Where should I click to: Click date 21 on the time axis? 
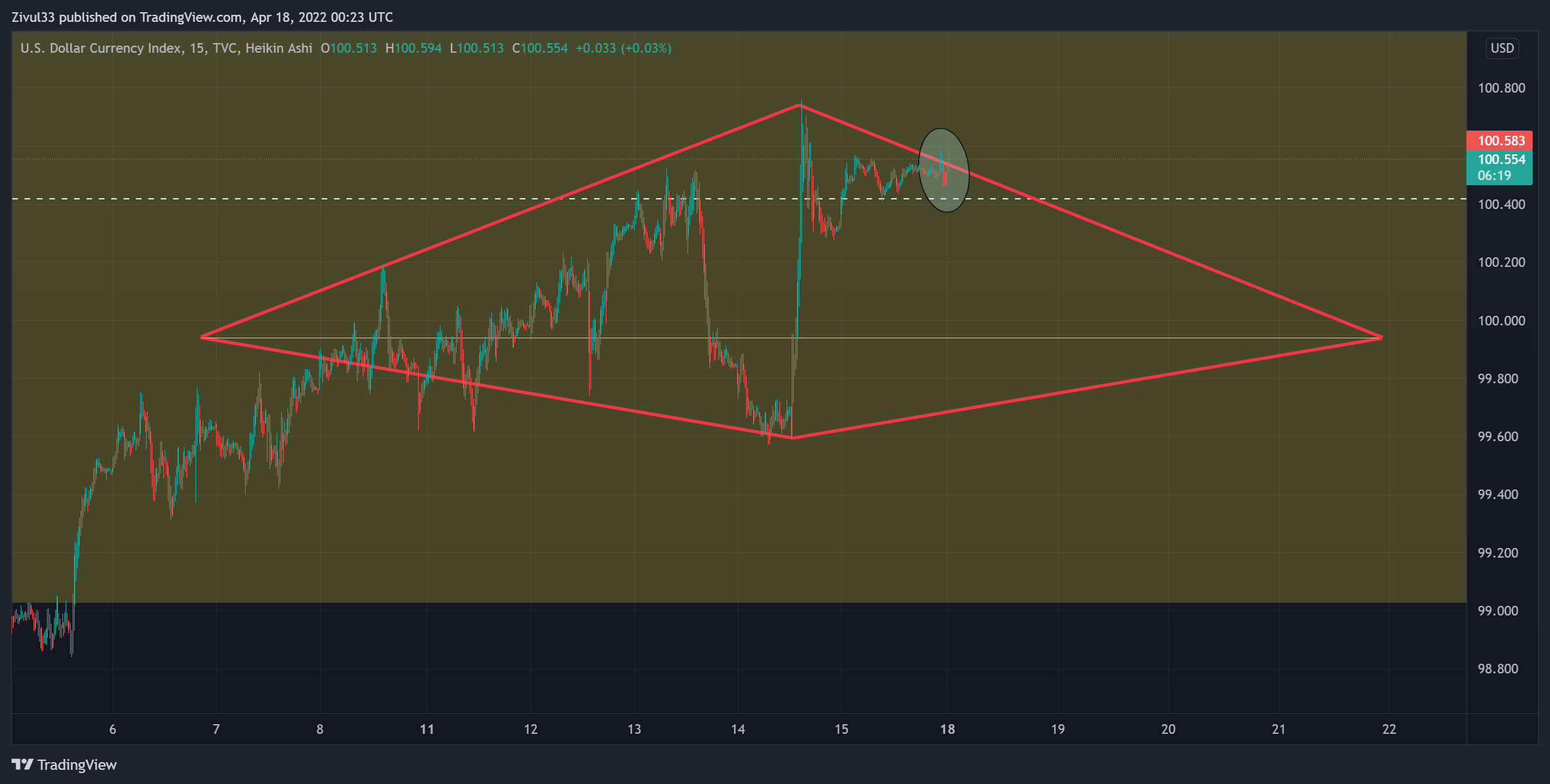[x=1279, y=729]
